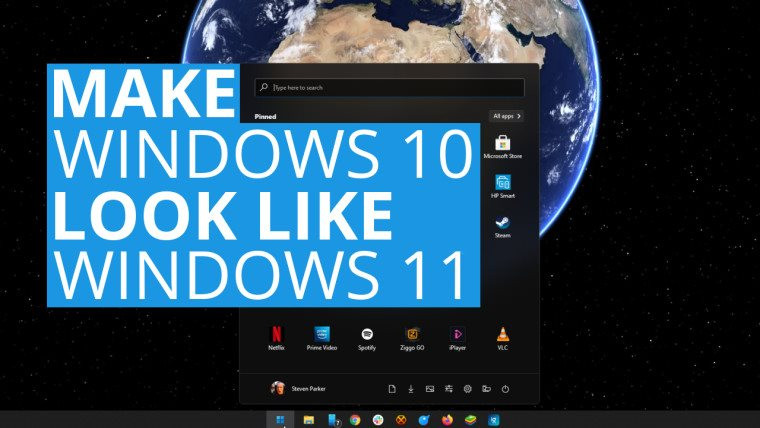
Task: Click the Type here to search field
Action: (x=389, y=88)
